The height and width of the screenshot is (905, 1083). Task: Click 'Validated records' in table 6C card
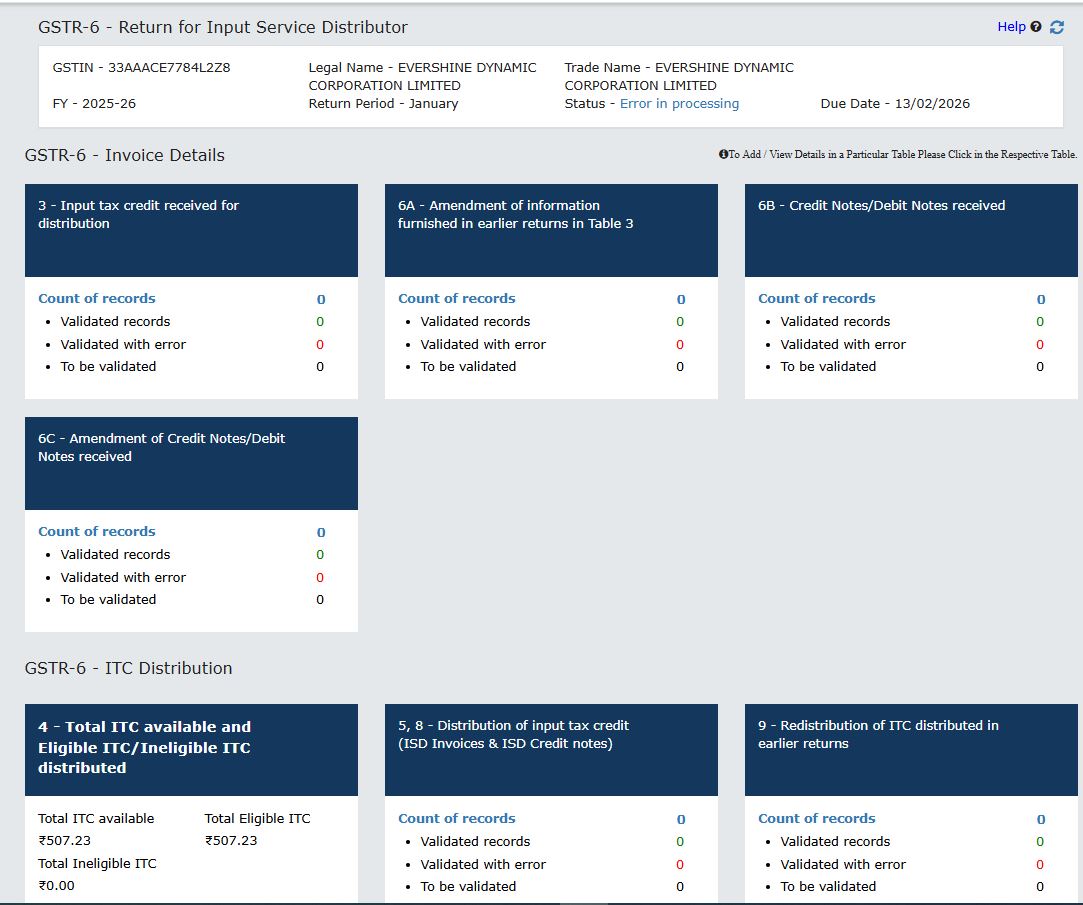(x=115, y=554)
